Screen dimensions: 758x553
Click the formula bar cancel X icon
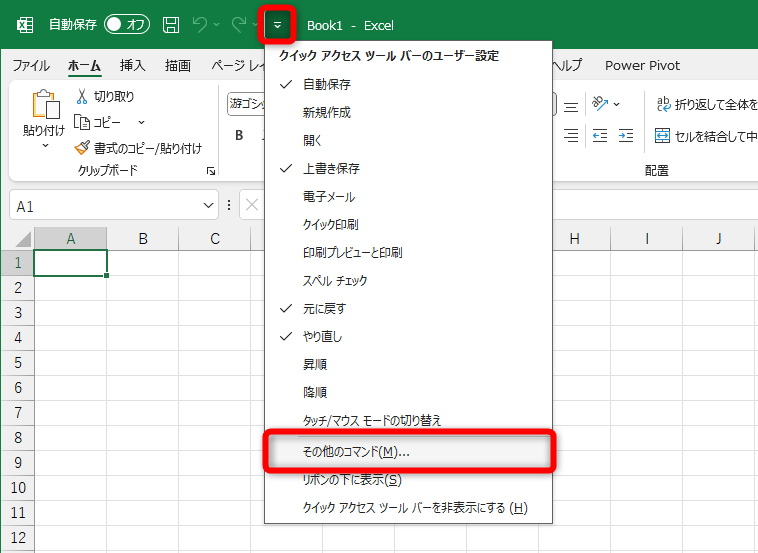(x=252, y=205)
